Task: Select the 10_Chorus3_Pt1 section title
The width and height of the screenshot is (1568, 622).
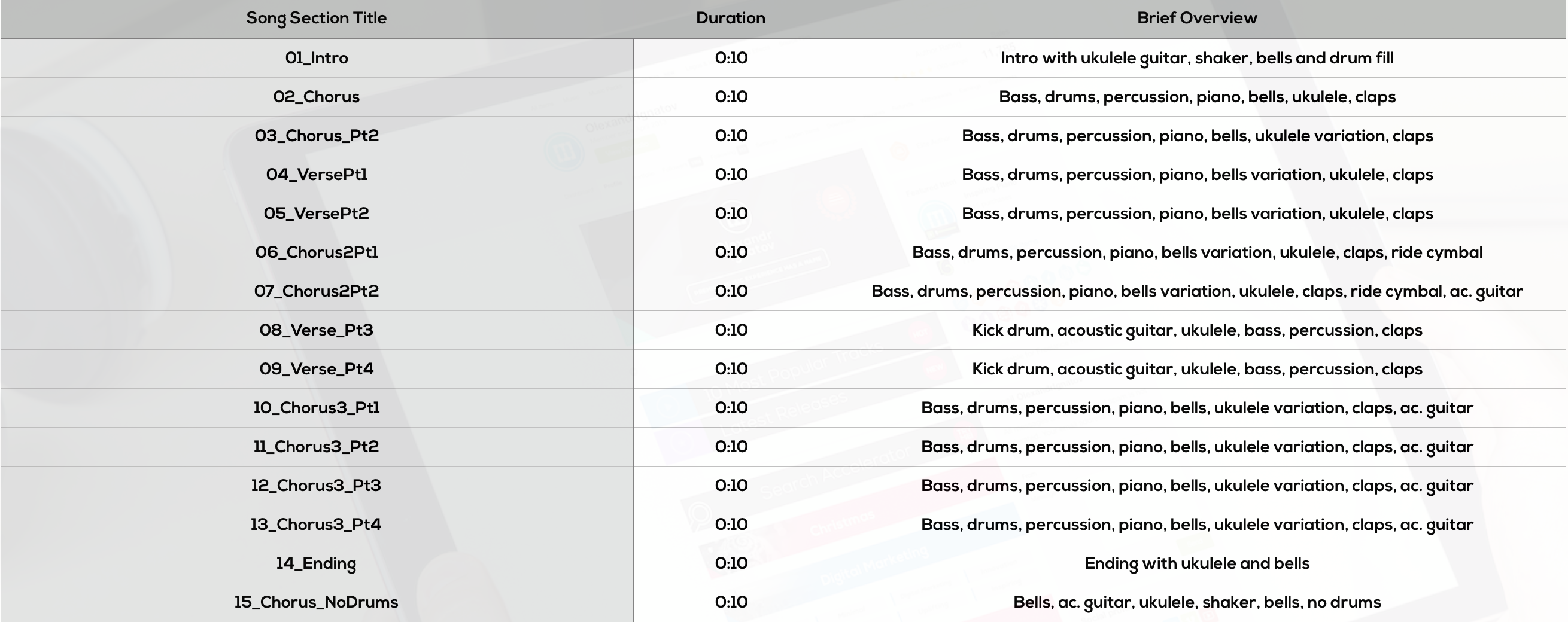Action: 317,408
